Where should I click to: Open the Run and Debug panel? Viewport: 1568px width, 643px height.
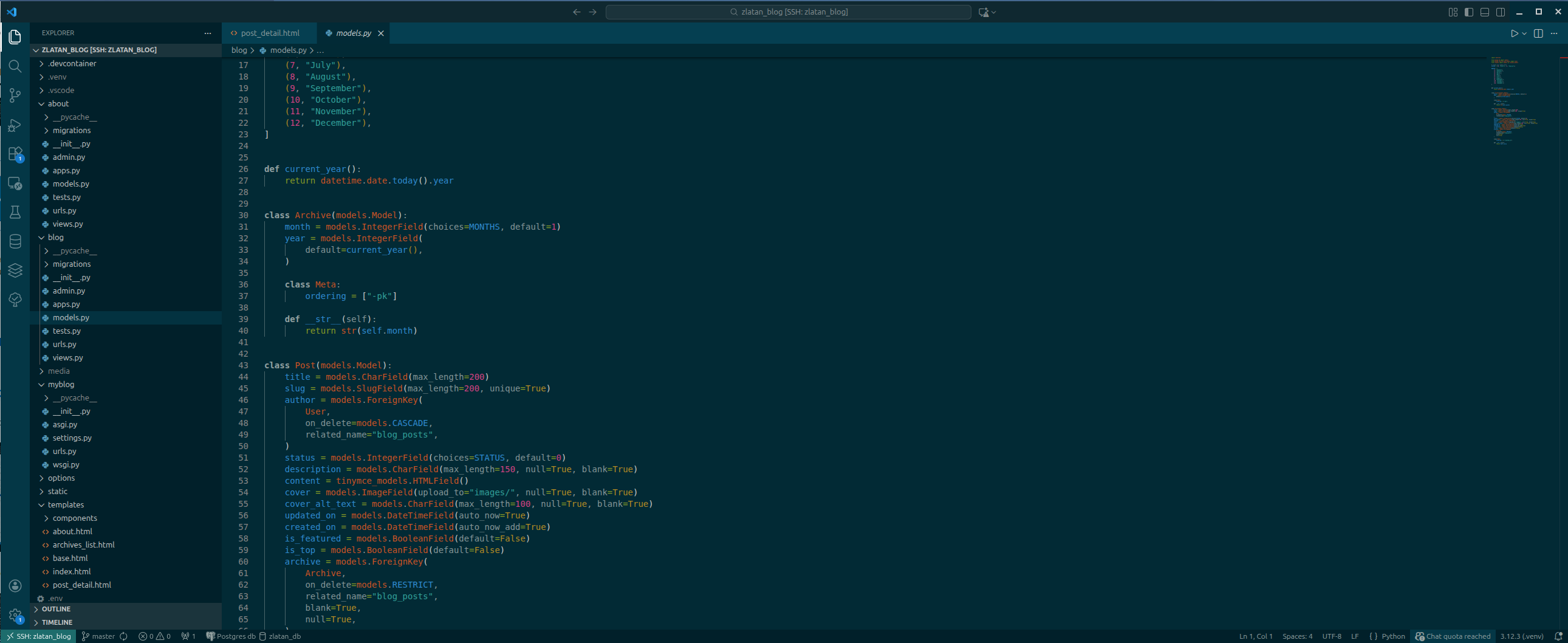(x=15, y=125)
